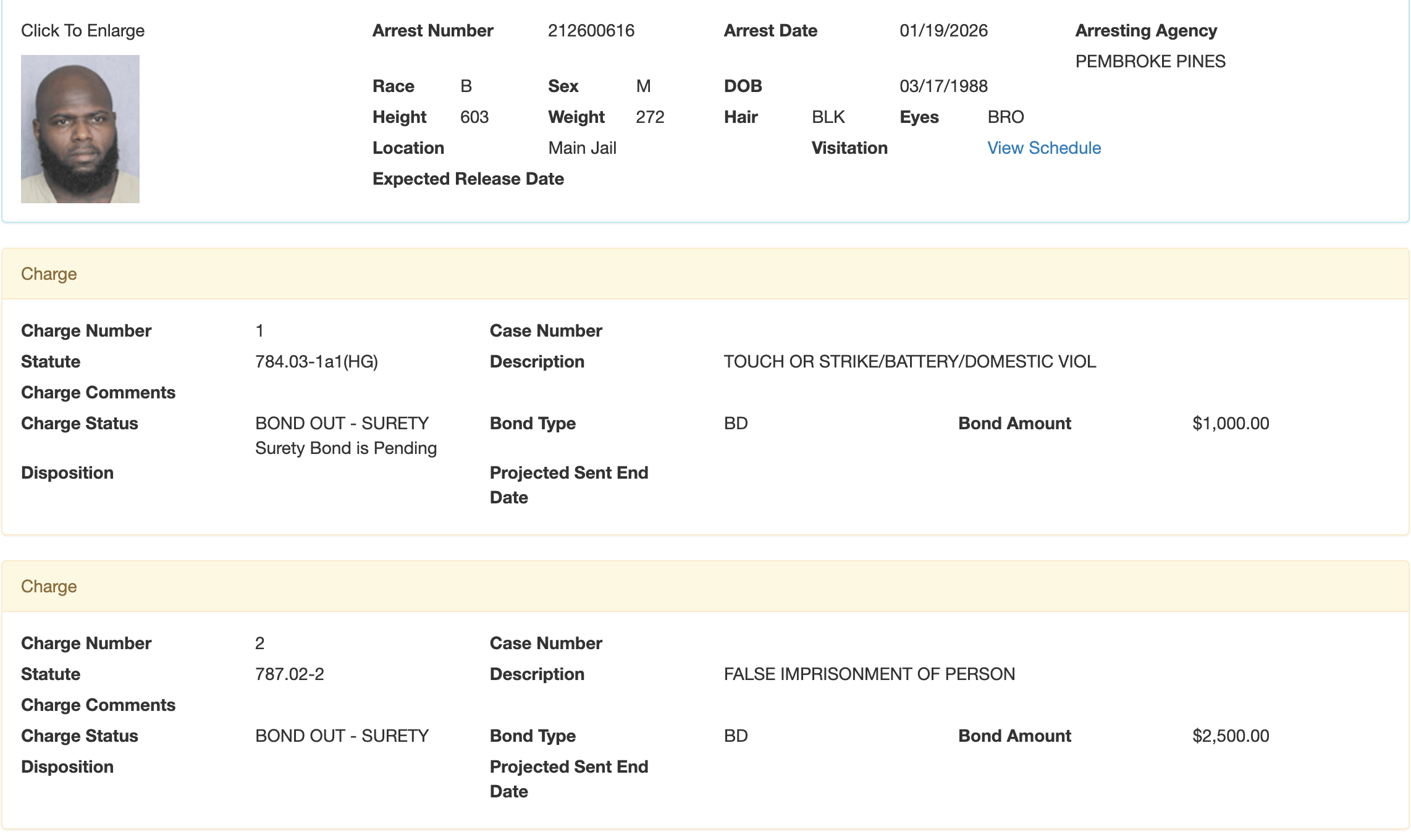Click the Main Jail location value
The height and width of the screenshot is (840, 1411).
pos(582,148)
